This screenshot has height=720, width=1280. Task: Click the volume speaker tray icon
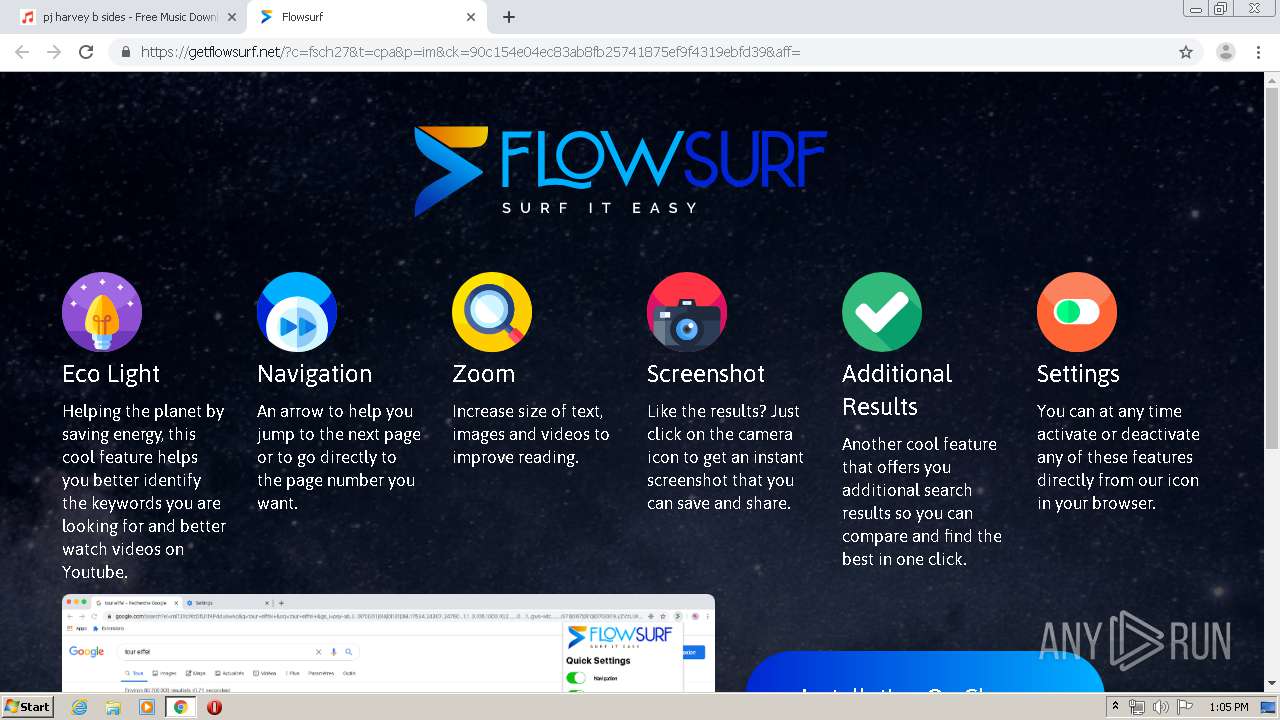[1160, 707]
